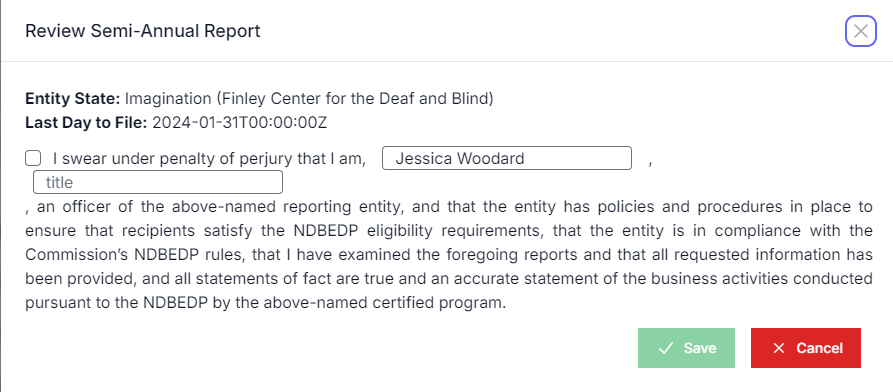893x392 pixels.
Task: Click the 'Review Semi-Annual Report' heading
Action: point(142,31)
